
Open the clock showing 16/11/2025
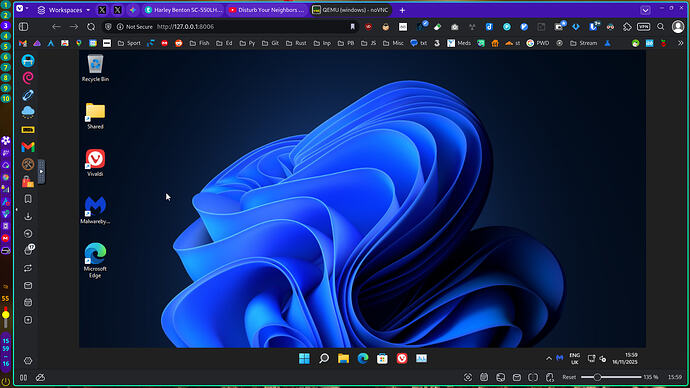point(625,359)
